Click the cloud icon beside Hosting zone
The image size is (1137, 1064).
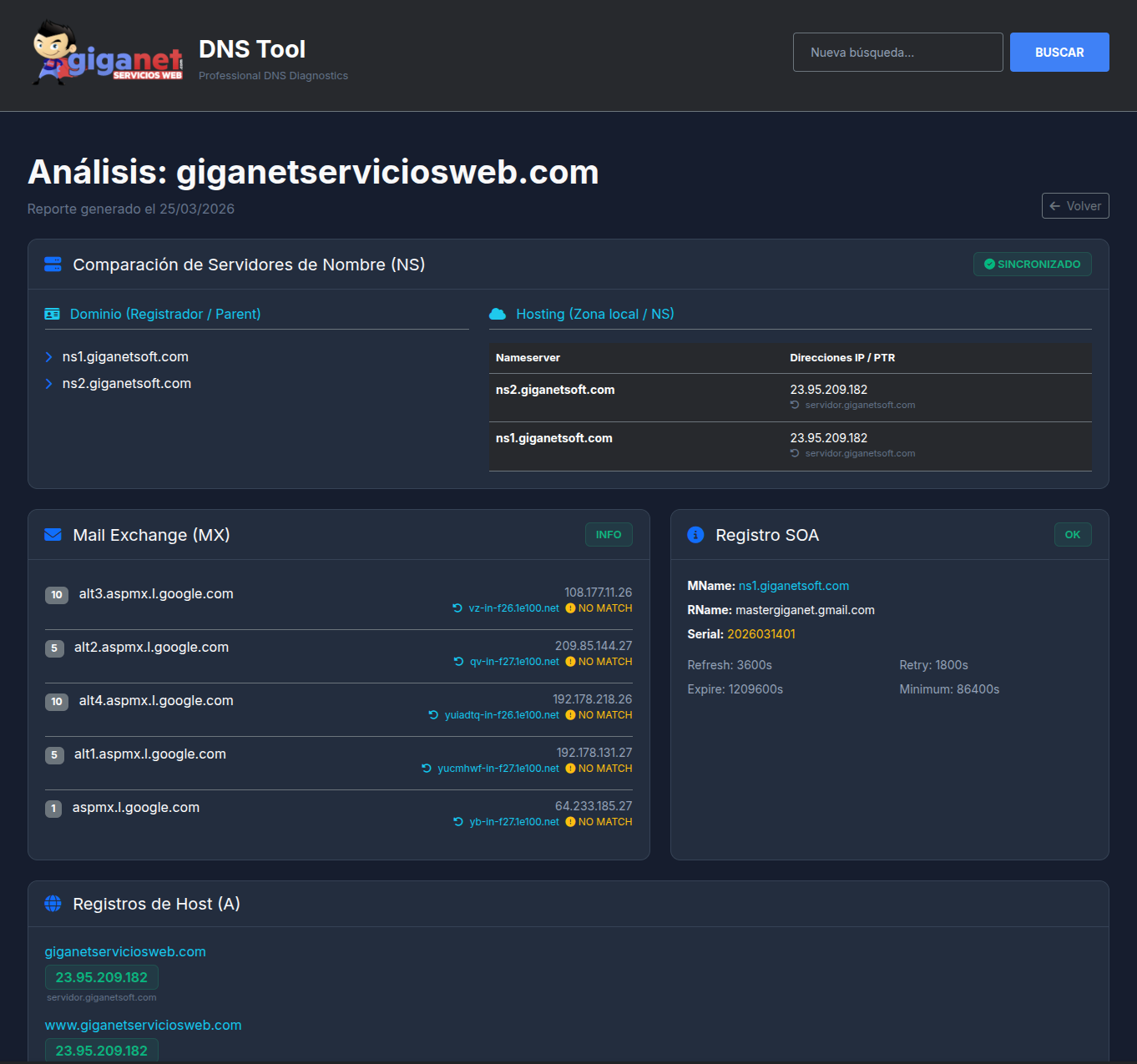click(498, 314)
